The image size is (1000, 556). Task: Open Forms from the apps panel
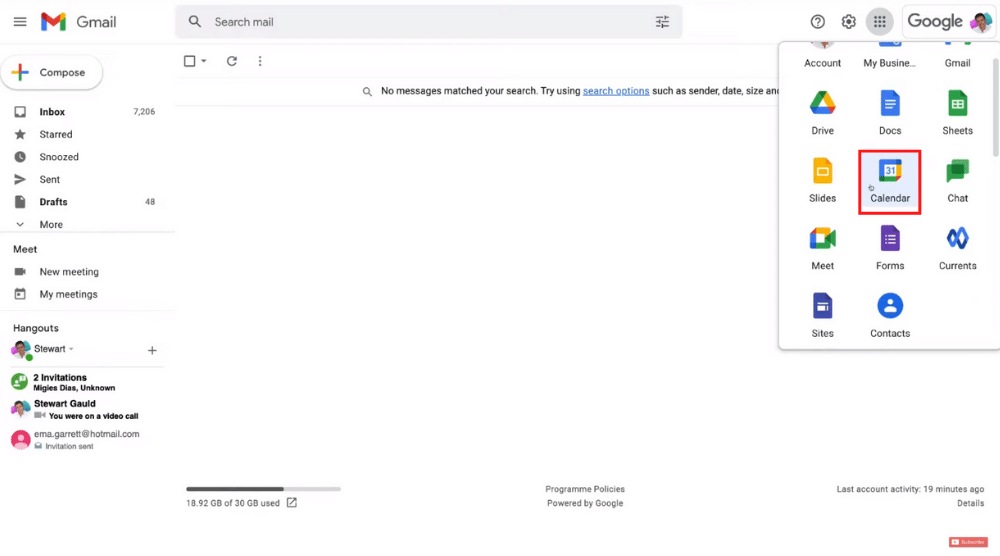[x=890, y=248]
